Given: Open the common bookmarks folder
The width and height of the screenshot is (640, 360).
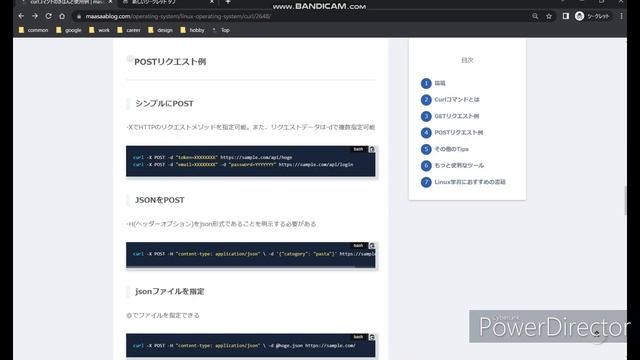Looking at the screenshot, I should pos(33,30).
